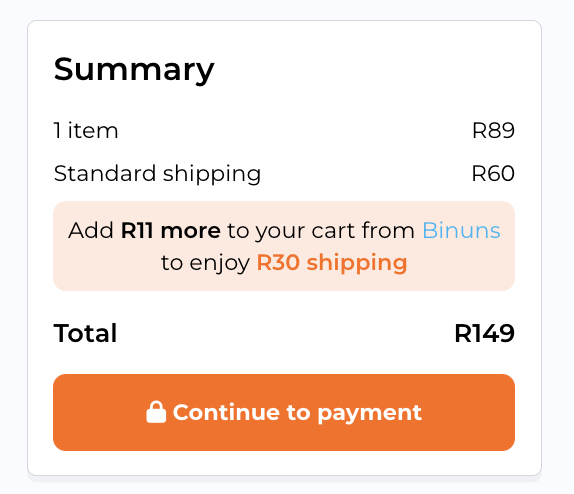
Task: Click the word "item" next to the quantity
Action: pos(93,130)
